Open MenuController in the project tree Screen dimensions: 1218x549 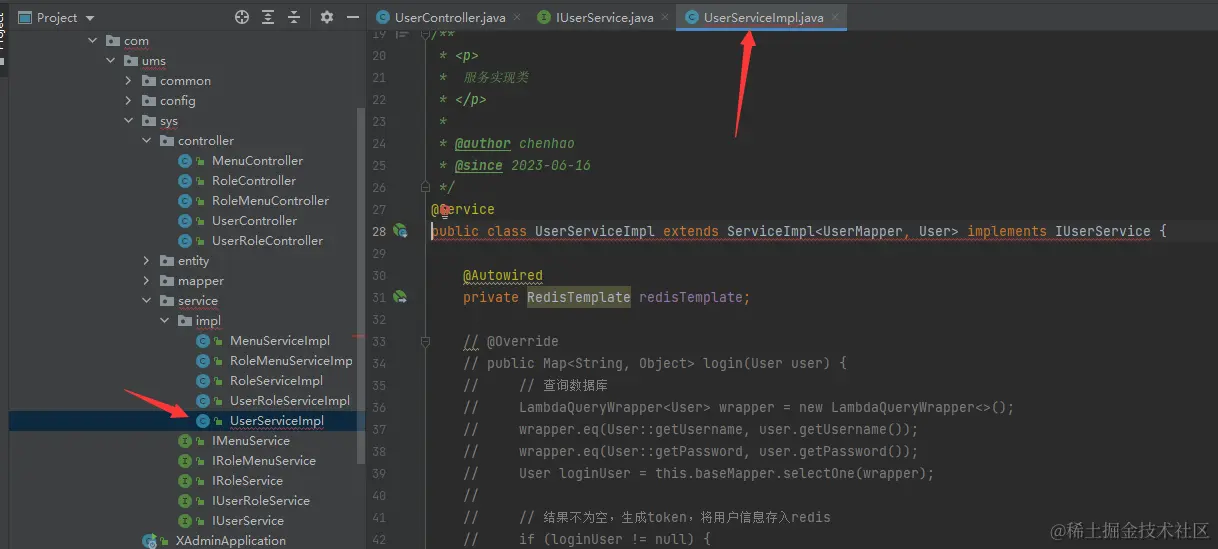pyautogui.click(x=257, y=161)
